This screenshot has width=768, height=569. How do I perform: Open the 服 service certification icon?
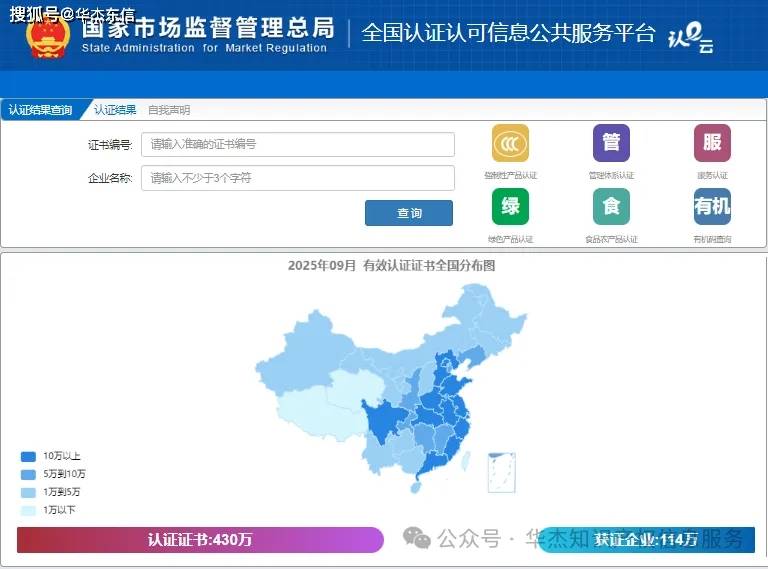pyautogui.click(x=712, y=143)
